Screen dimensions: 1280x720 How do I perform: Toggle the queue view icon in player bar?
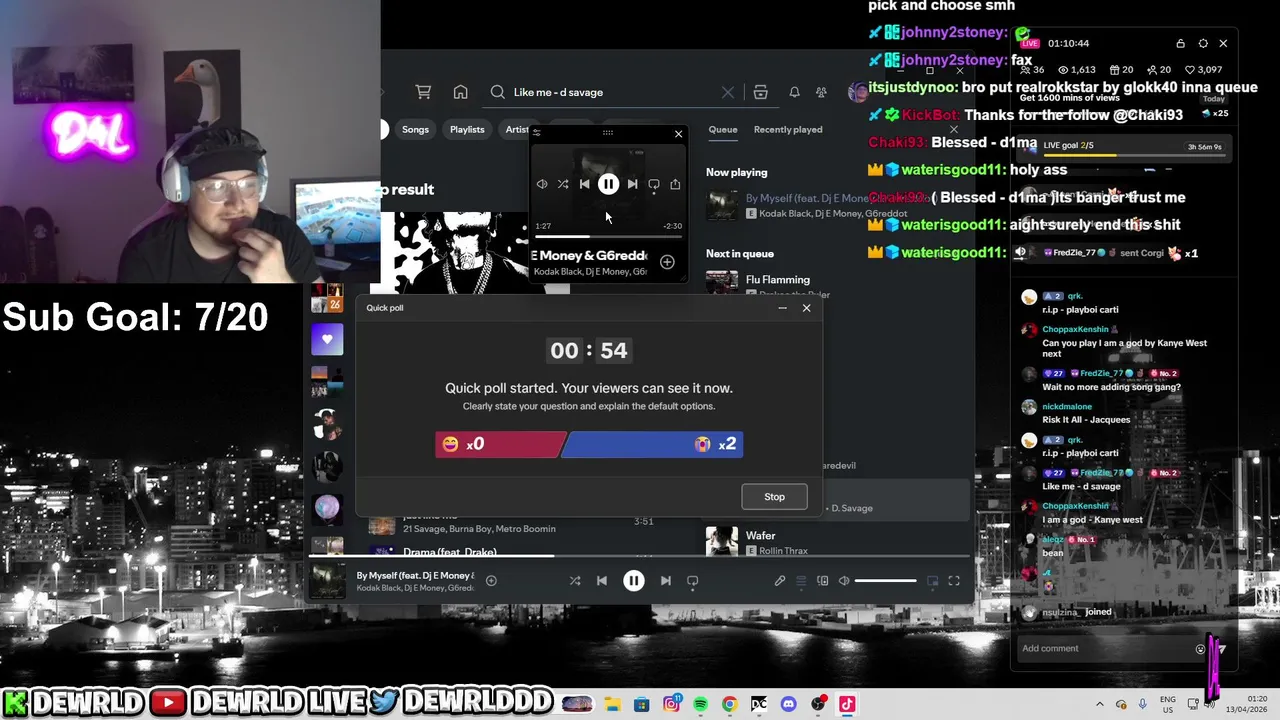tap(801, 581)
